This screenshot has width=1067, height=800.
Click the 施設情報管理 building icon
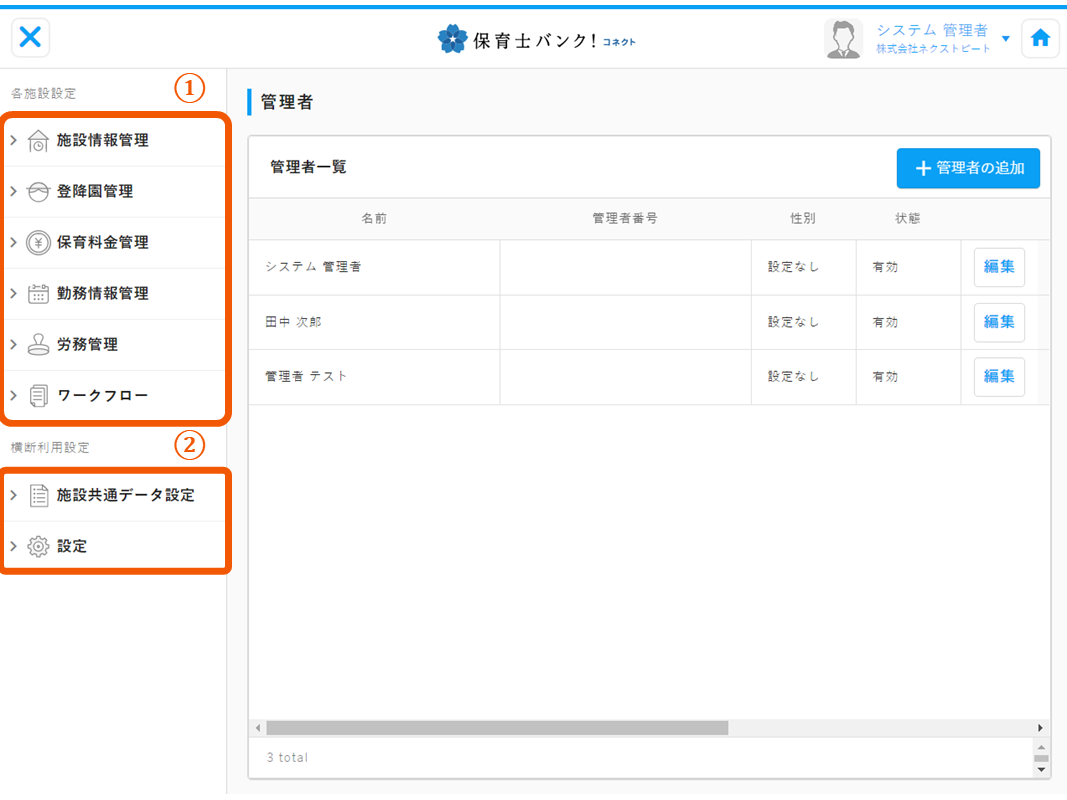pyautogui.click(x=38, y=141)
